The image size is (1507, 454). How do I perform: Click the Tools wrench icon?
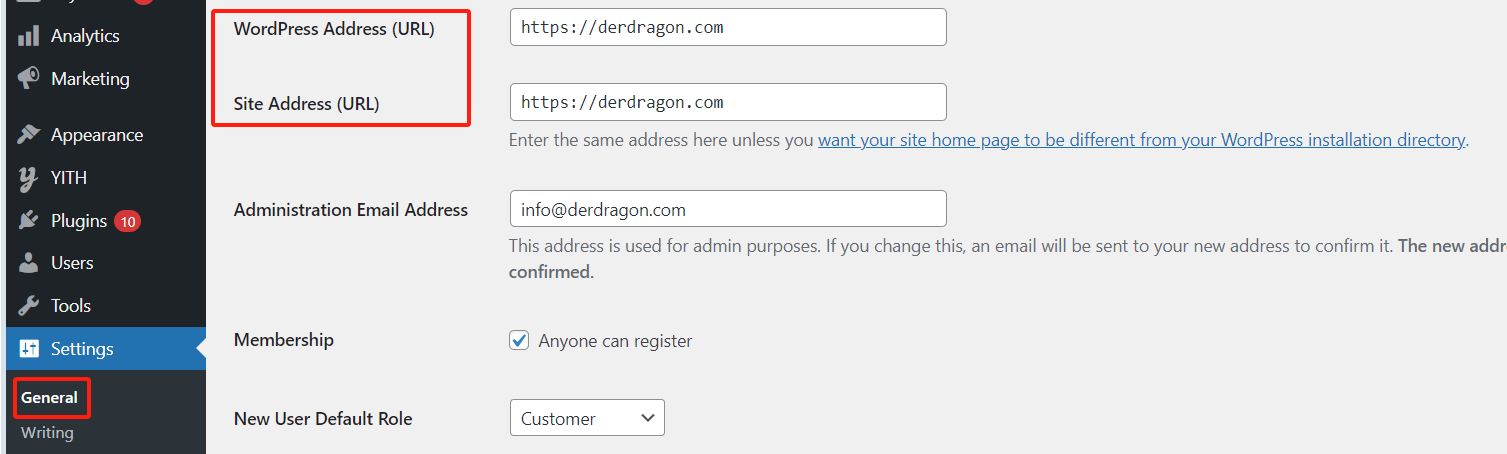[28, 306]
